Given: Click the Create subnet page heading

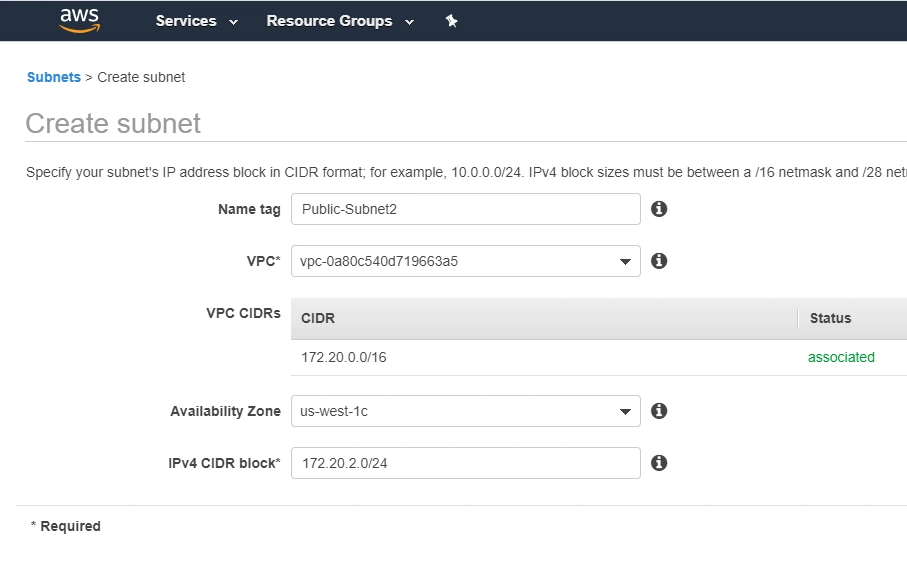Looking at the screenshot, I should coord(113,123).
